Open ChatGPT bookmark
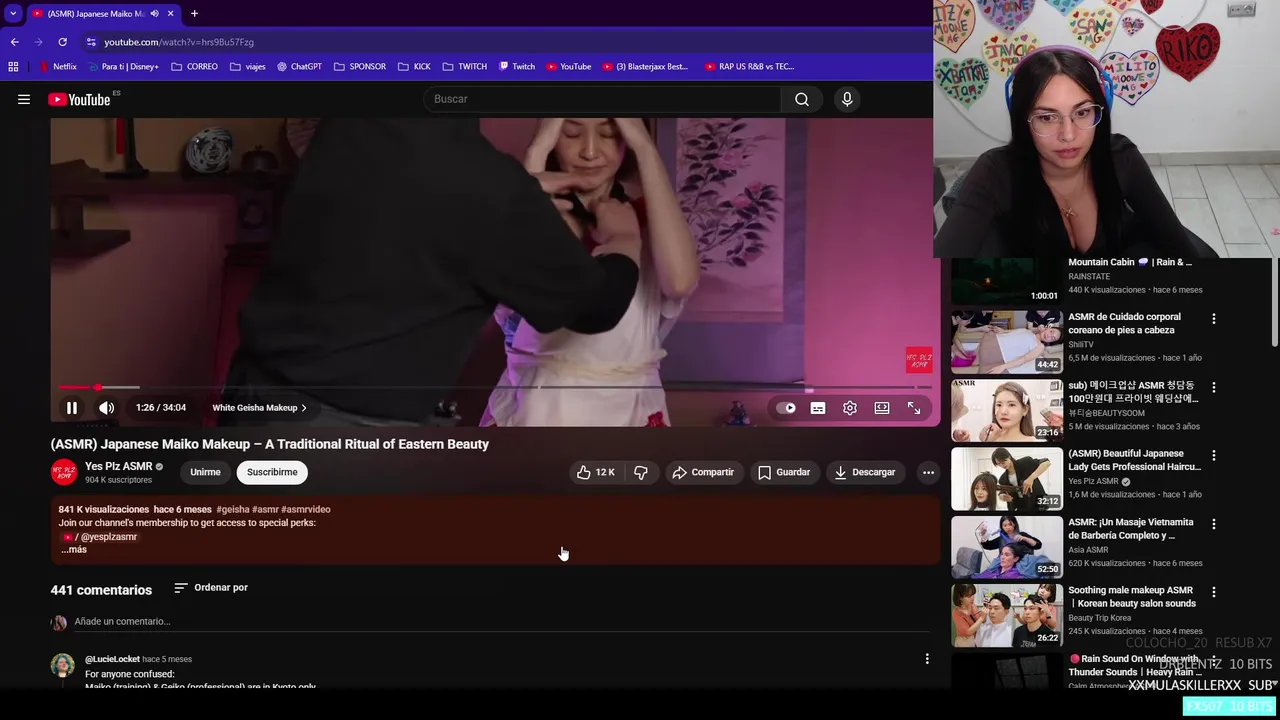Image resolution: width=1280 pixels, height=720 pixels. pos(299,67)
